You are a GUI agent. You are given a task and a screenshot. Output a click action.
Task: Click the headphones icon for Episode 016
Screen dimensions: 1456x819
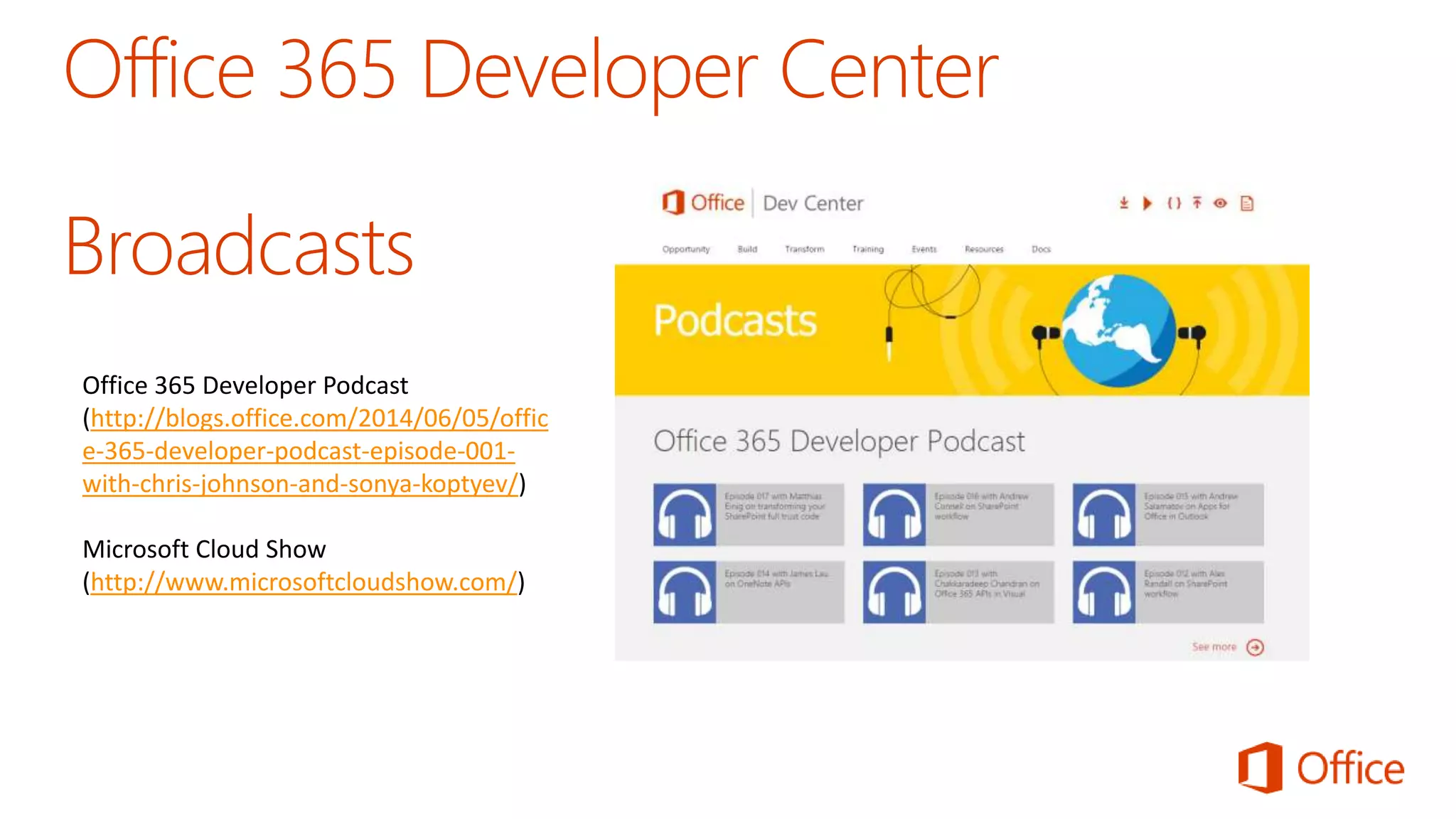point(894,515)
